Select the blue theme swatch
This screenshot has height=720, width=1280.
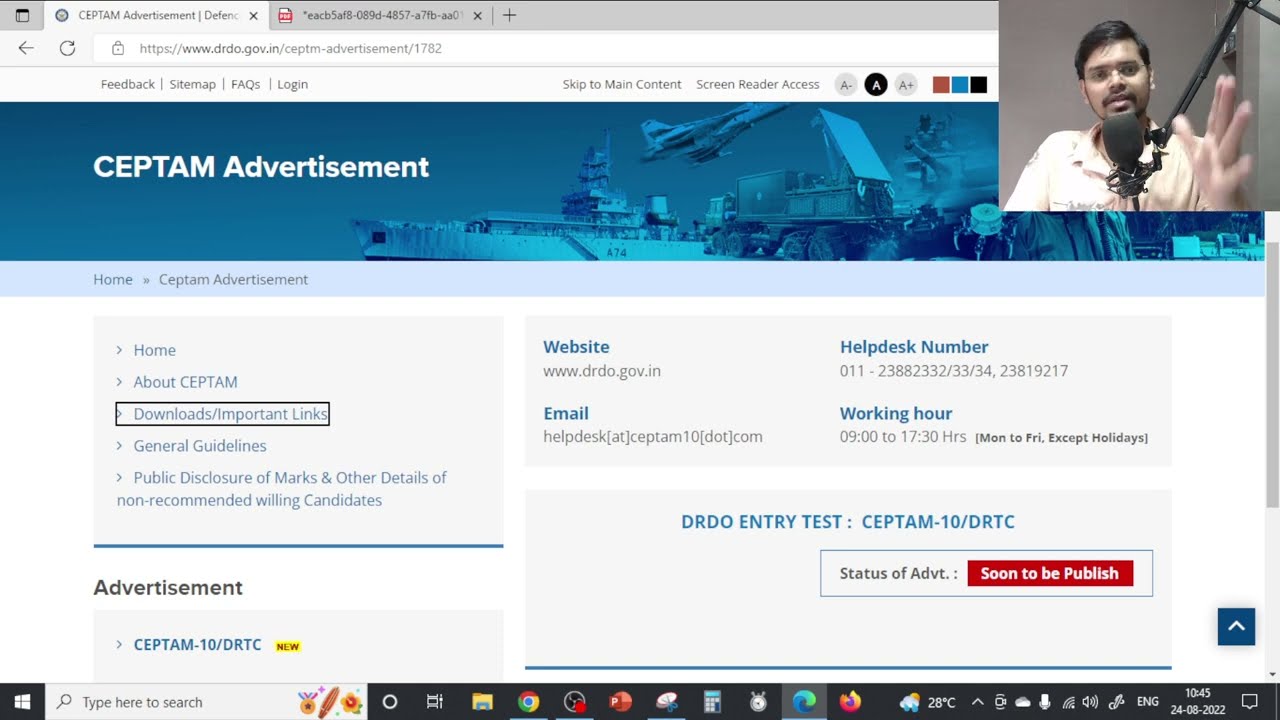click(x=960, y=85)
